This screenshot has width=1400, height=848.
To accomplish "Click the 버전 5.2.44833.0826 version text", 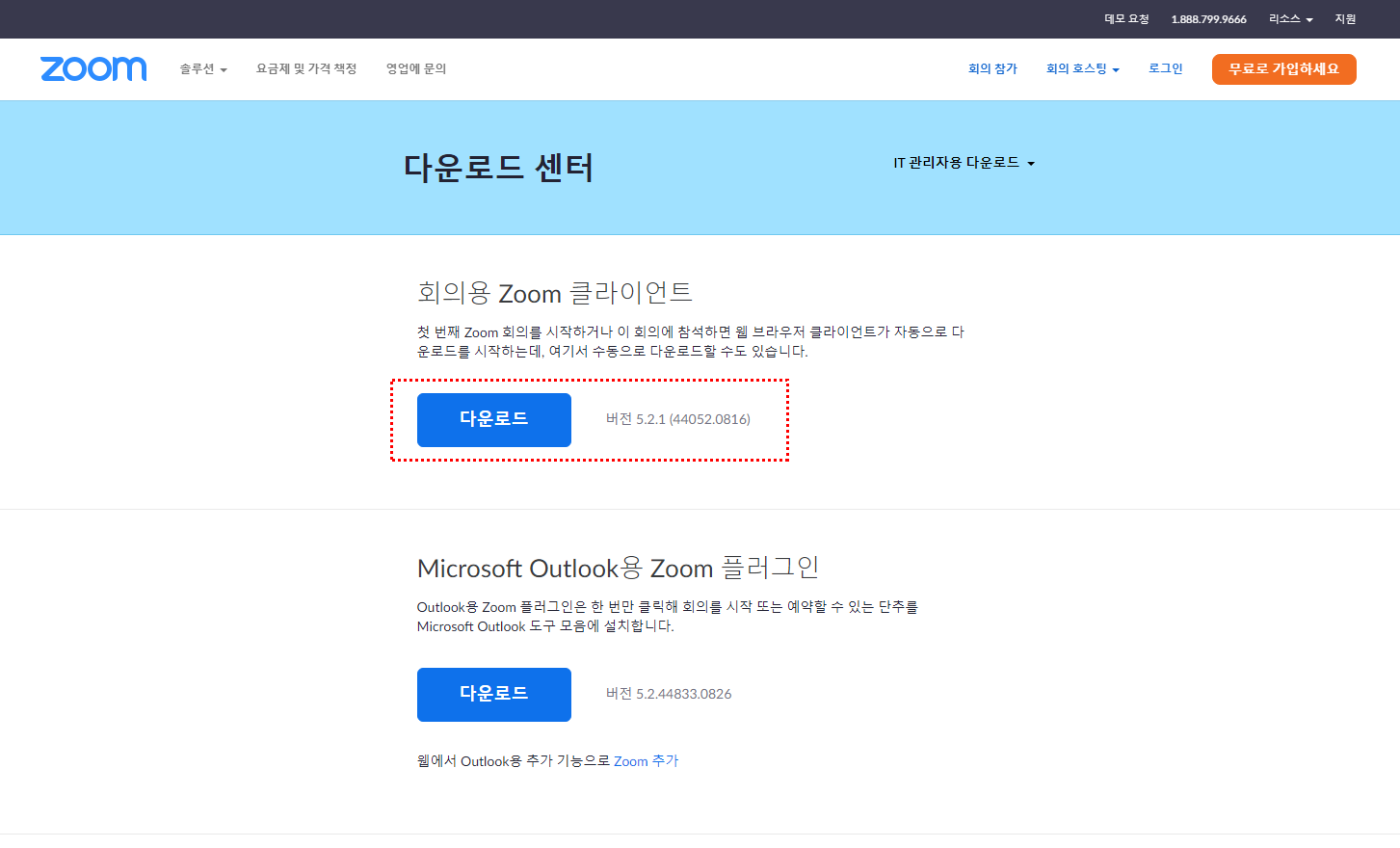I will point(668,694).
